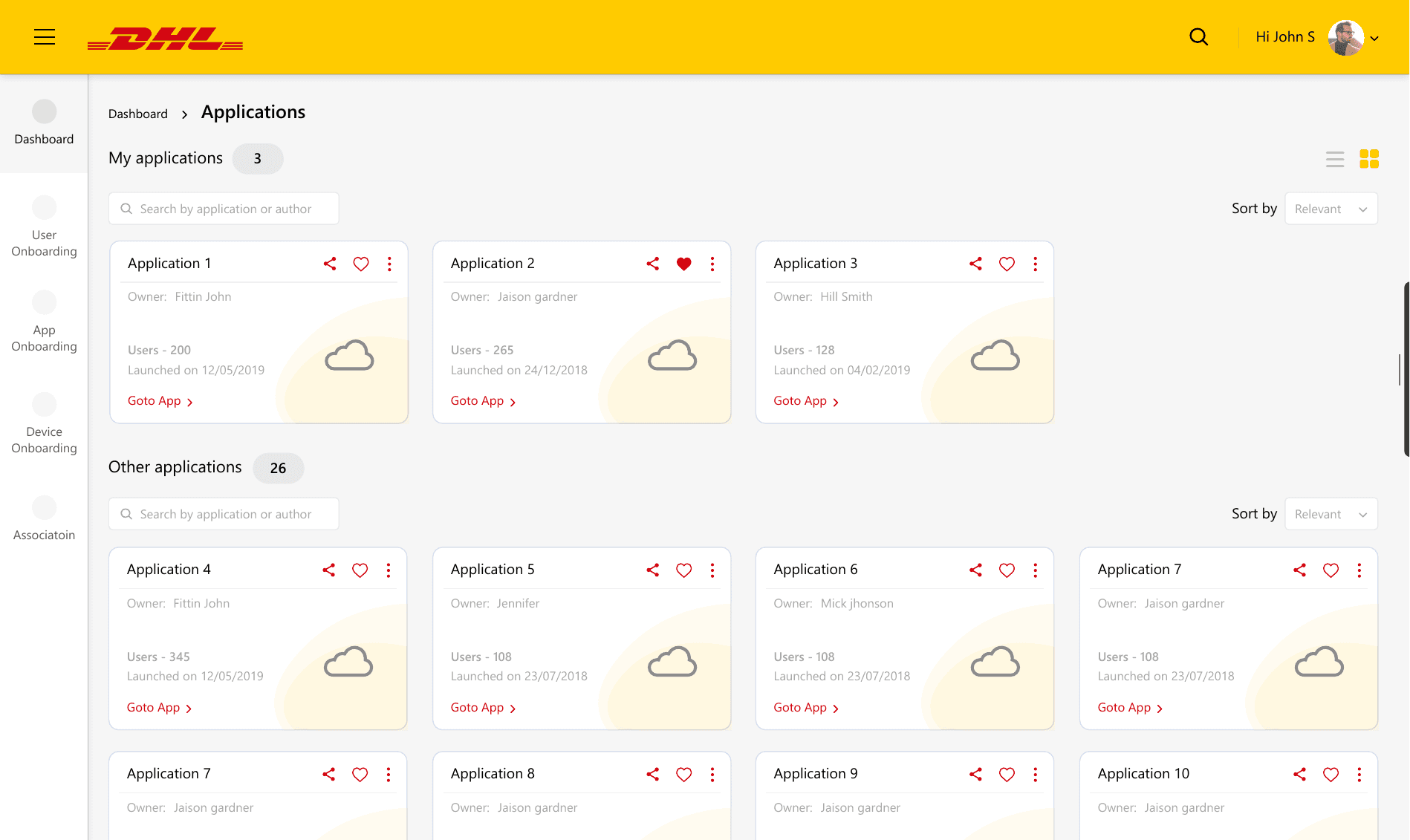
Task: Favorite Application 1 with heart
Action: pos(361,264)
